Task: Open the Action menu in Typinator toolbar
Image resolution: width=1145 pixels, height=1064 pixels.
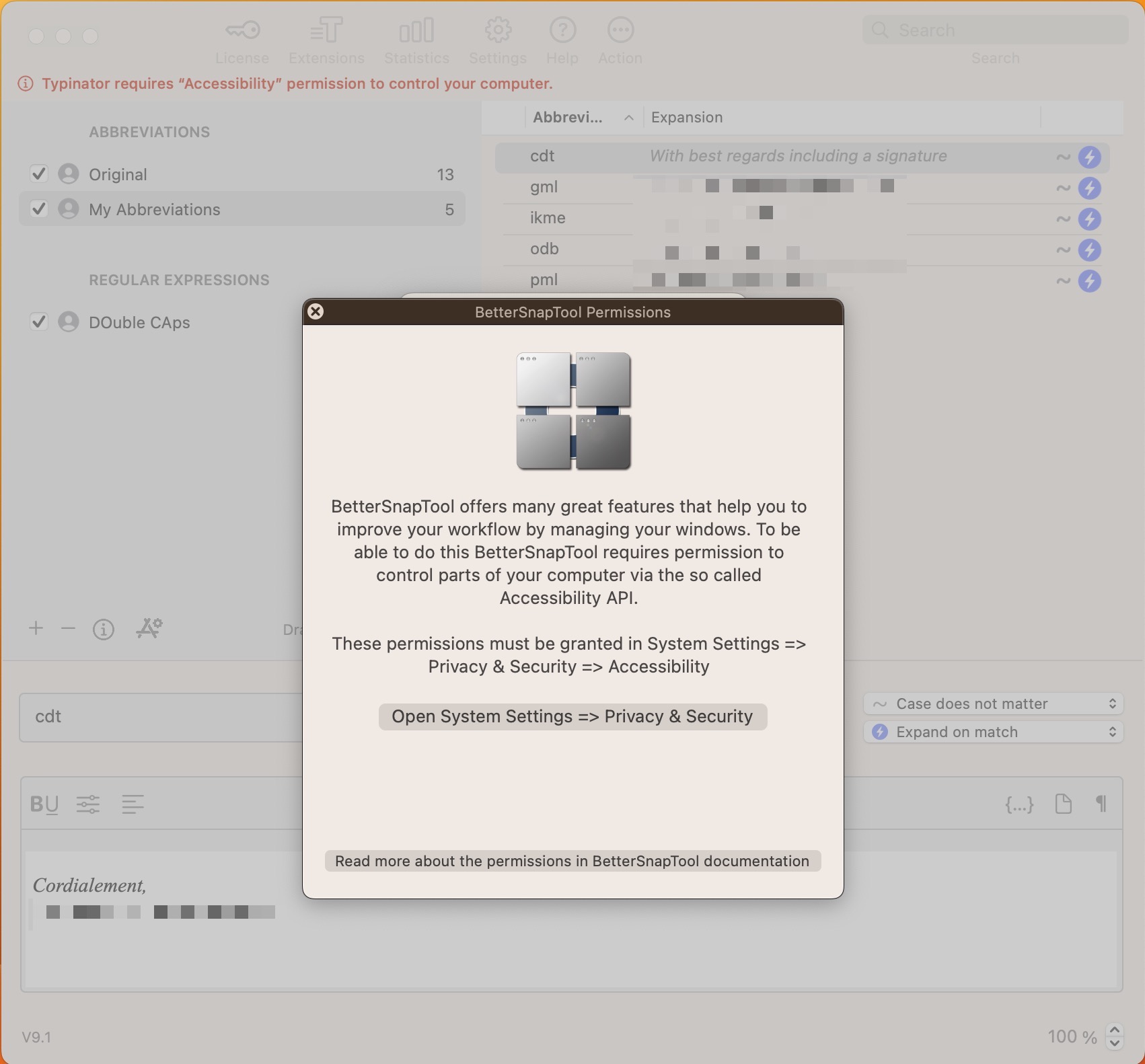Action: point(620,42)
